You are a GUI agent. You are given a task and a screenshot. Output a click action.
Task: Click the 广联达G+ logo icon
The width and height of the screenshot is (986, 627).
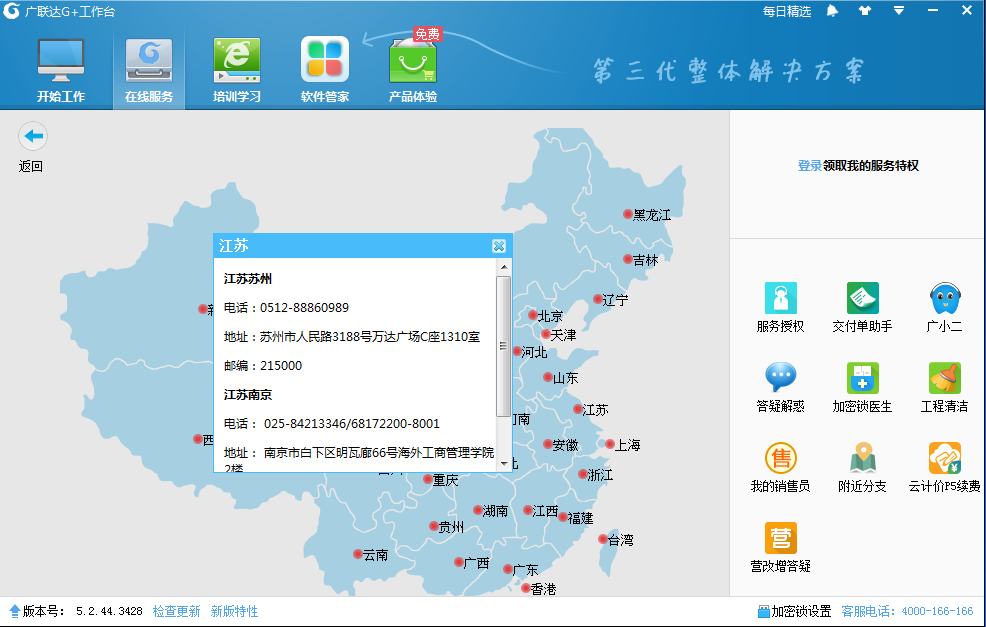tap(11, 11)
